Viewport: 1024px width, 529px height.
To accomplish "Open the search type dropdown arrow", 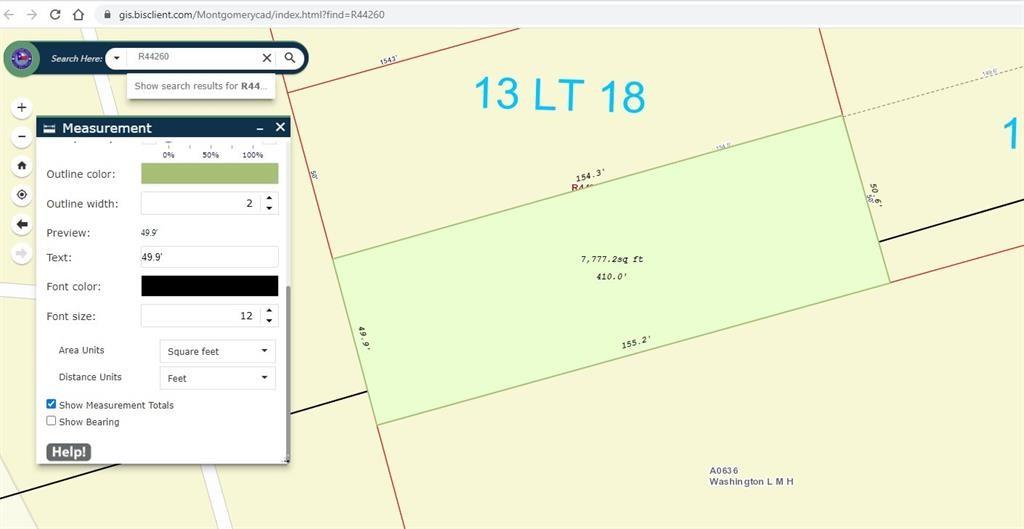I will tap(116, 58).
